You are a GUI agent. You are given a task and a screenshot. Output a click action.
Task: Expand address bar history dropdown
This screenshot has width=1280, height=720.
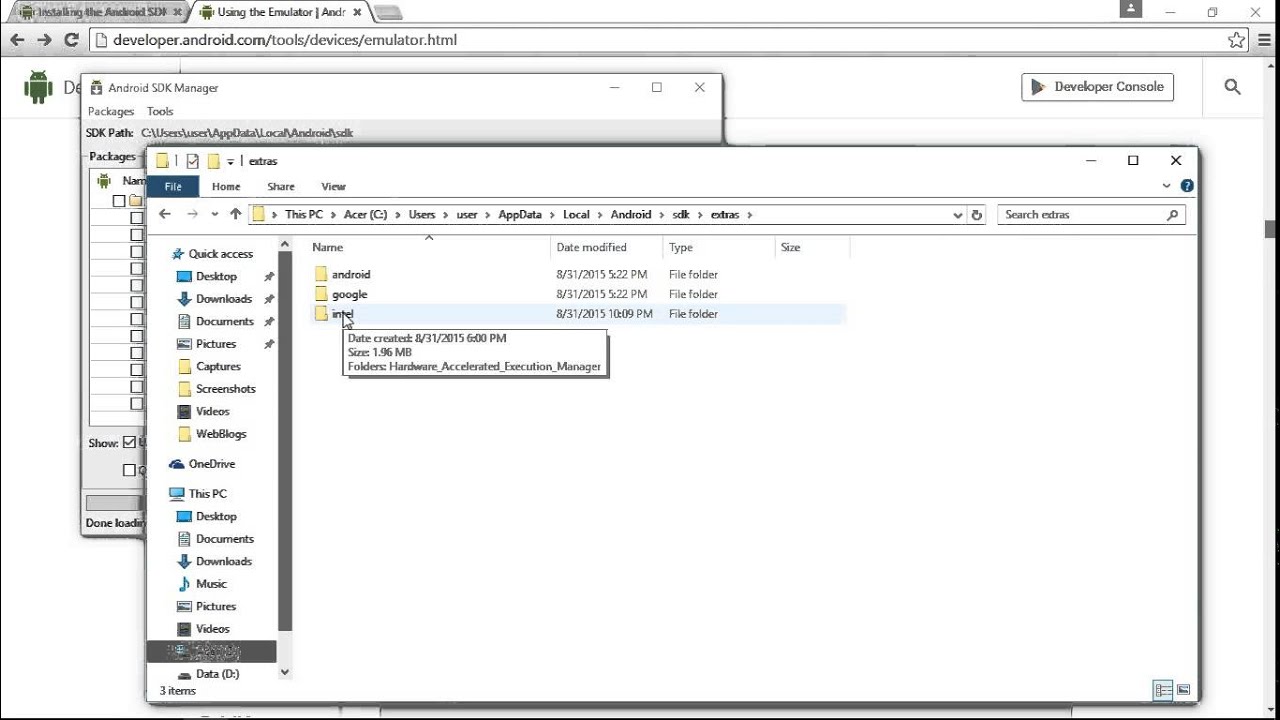958,214
